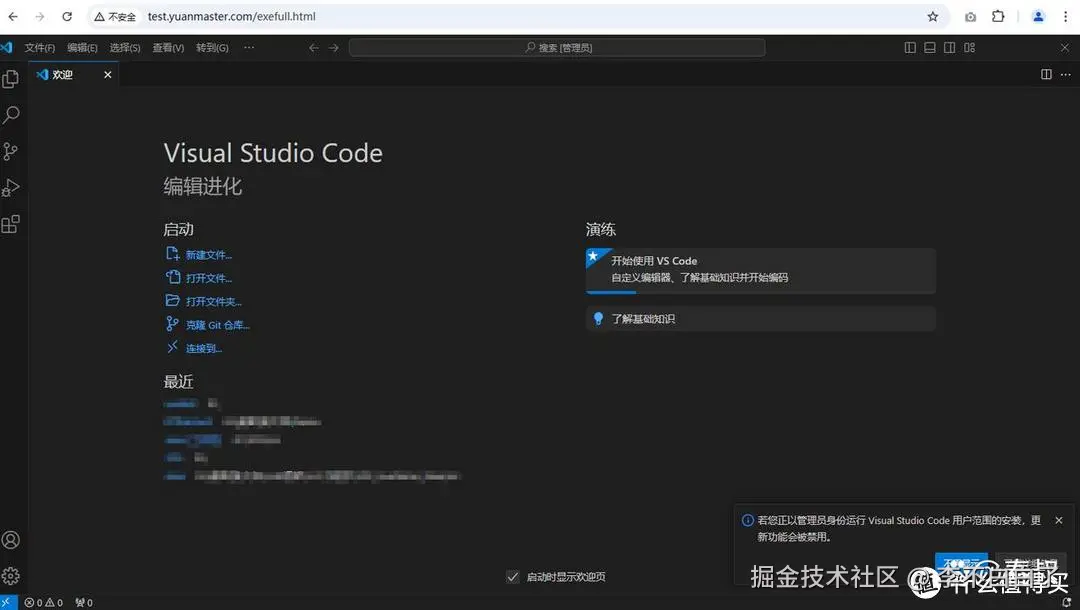Click the 搜索 command center box
This screenshot has height=610, width=1080.
point(557,48)
